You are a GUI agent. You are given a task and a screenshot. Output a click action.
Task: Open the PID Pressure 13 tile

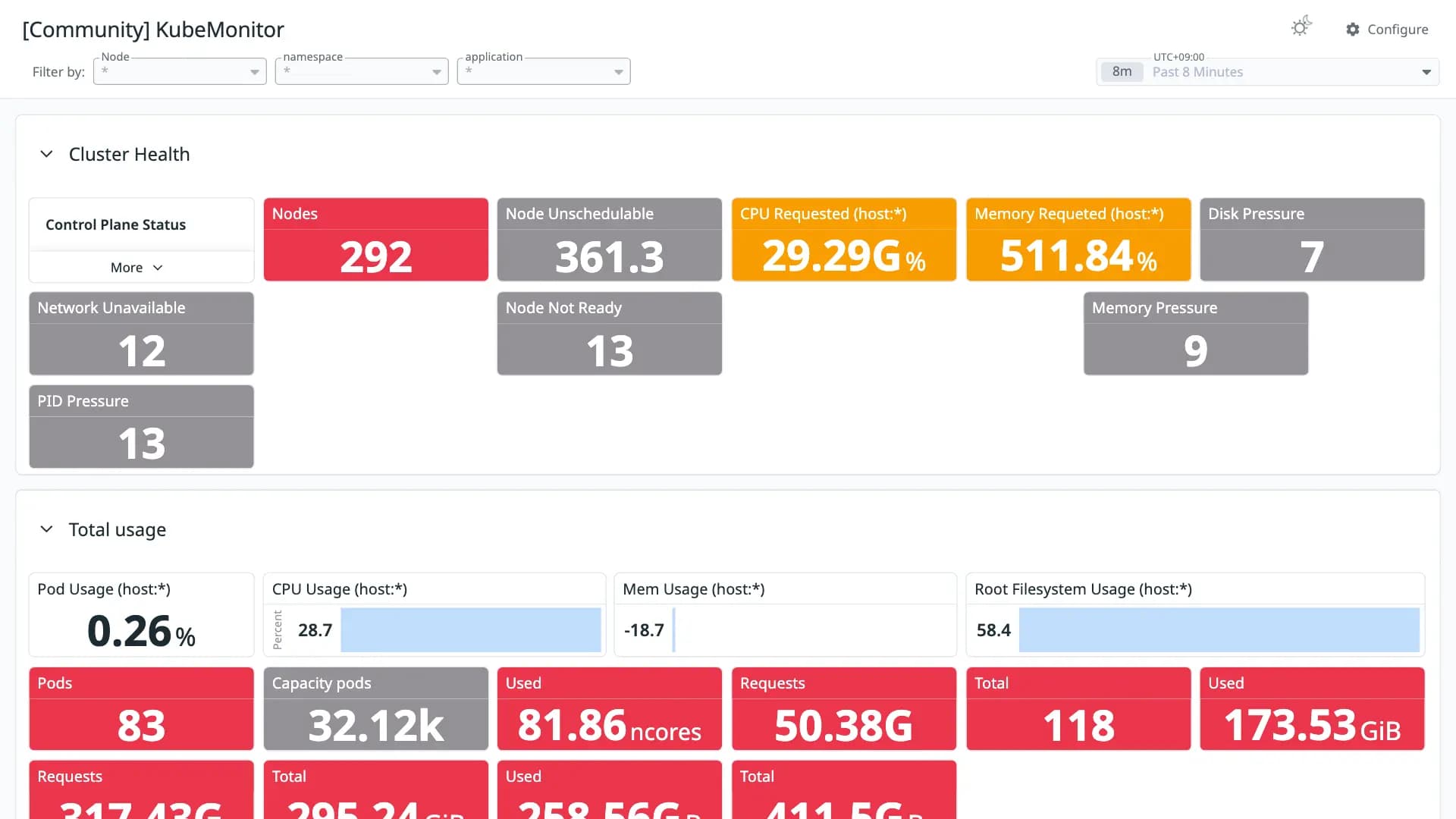[x=142, y=427]
